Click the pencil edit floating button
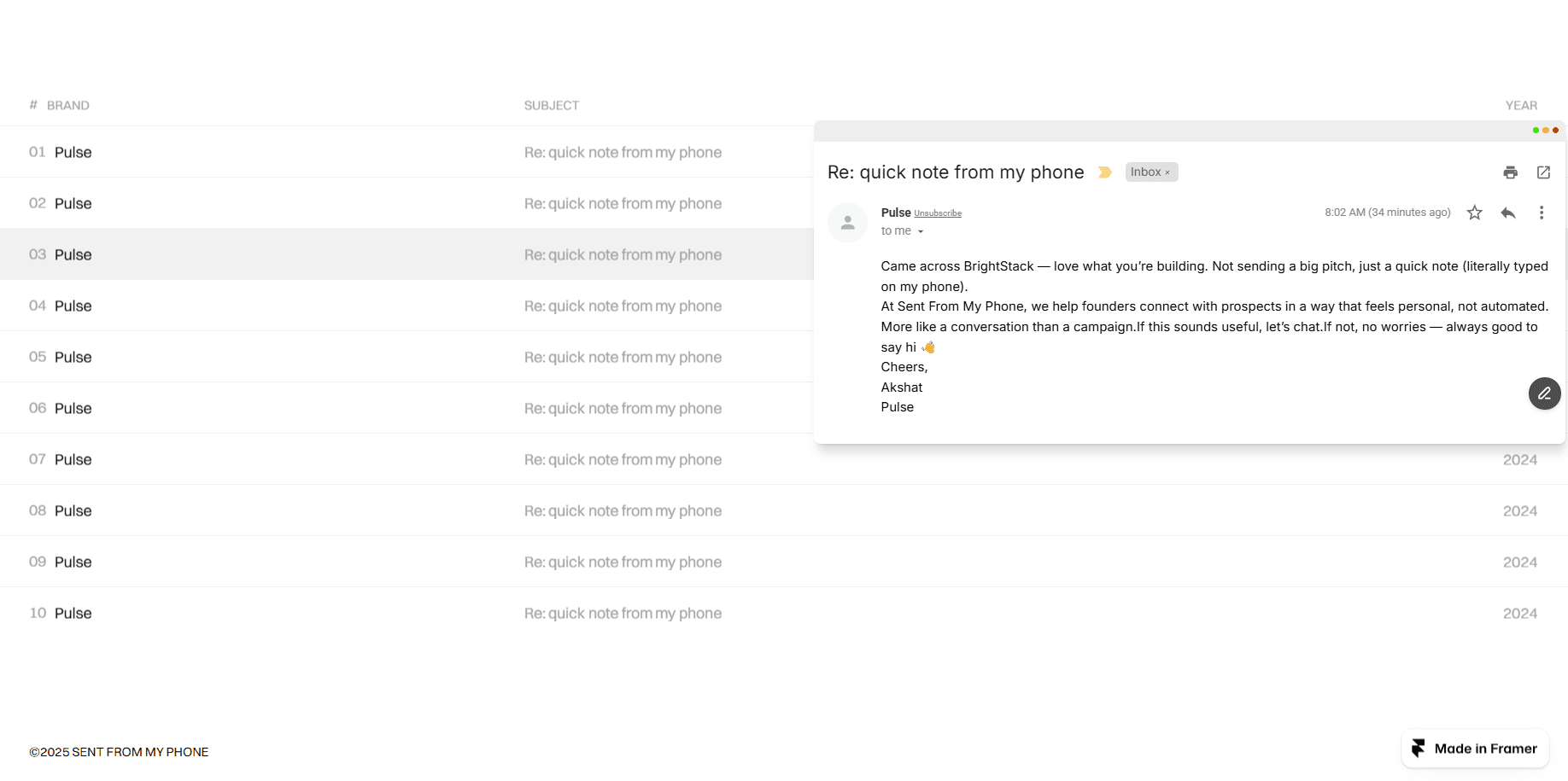Screen dimensions: 1568x781 (x=1544, y=393)
